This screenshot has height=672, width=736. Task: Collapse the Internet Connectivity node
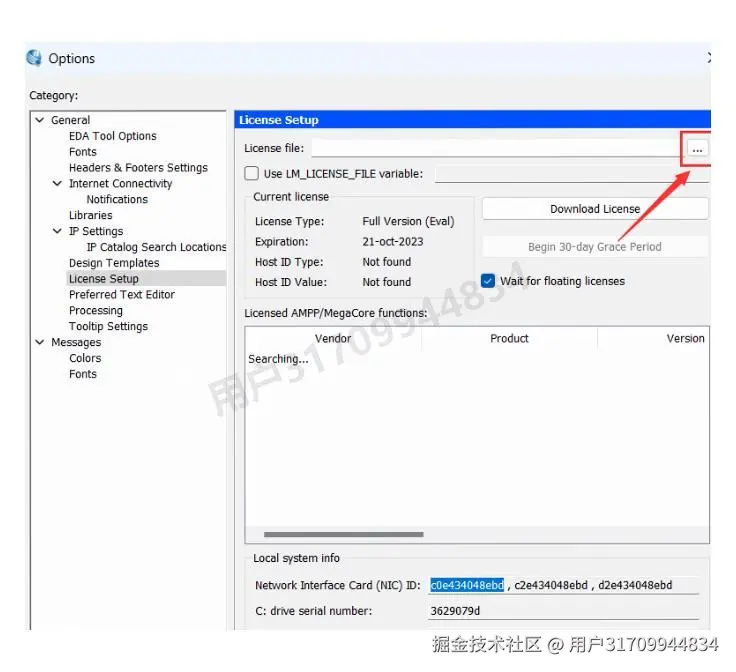(57, 183)
